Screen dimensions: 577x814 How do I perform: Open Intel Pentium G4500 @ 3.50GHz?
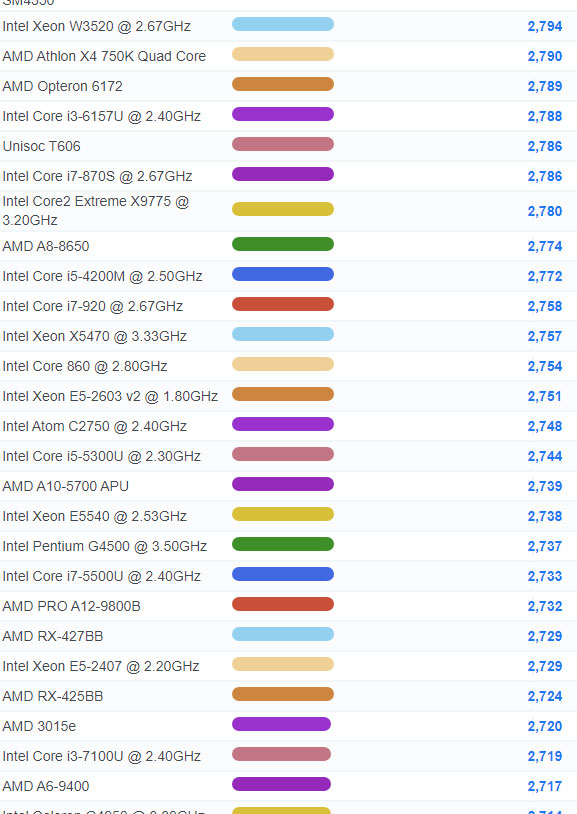point(104,547)
